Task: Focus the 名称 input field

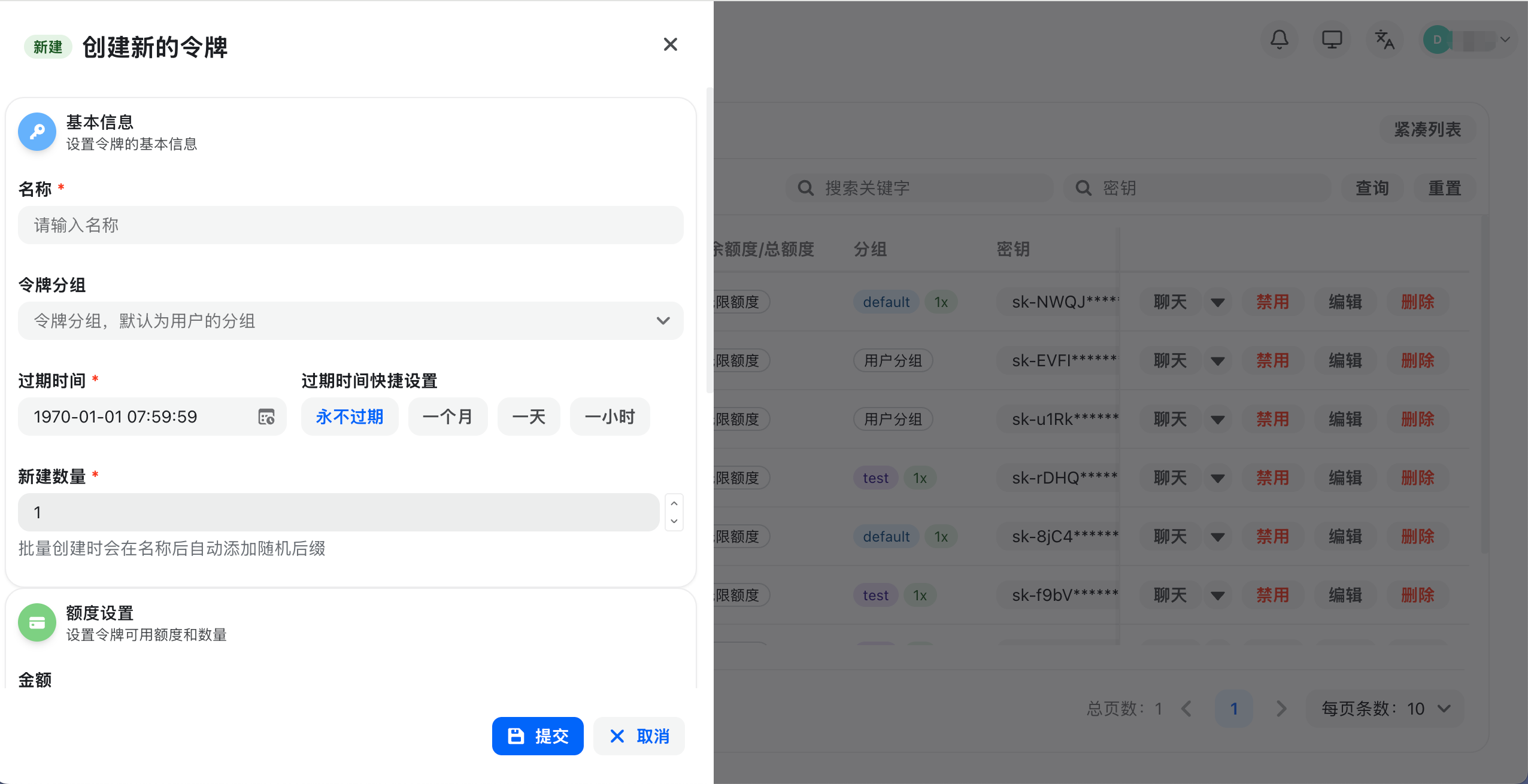Action: pos(350,225)
